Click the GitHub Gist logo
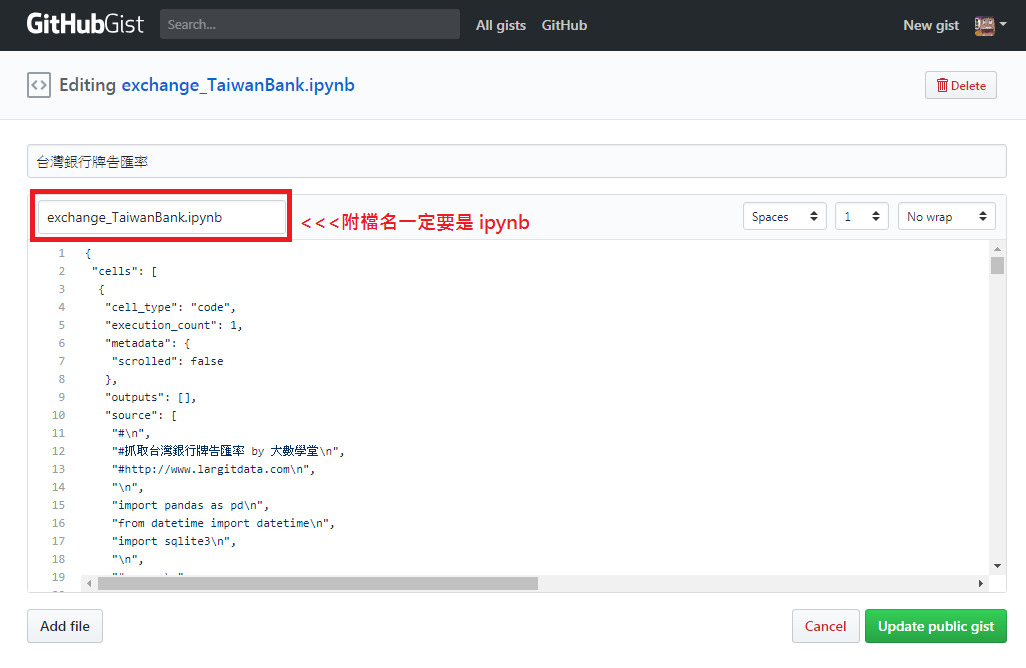Screen dimensions: 1026x668 point(86,24)
